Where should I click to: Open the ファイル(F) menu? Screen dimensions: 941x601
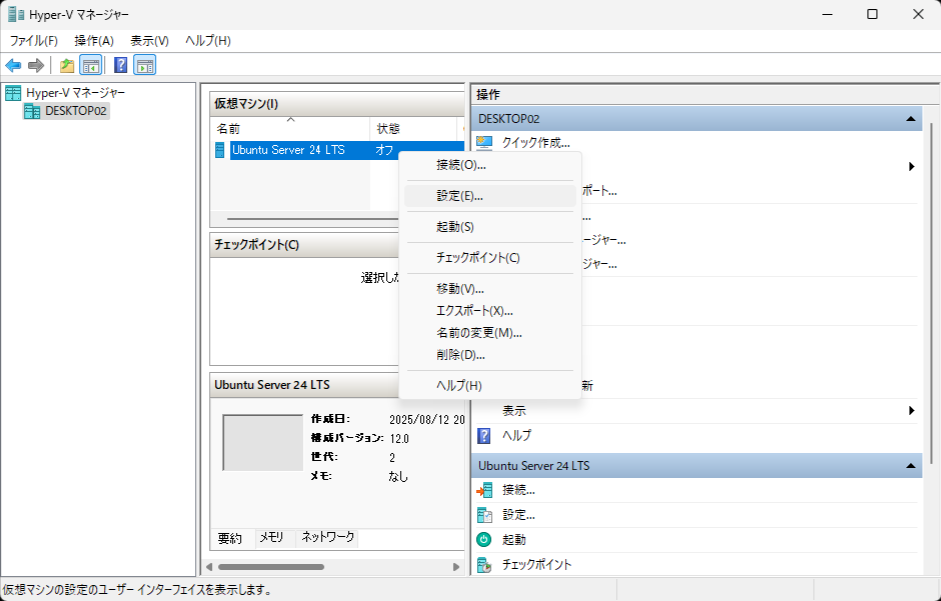click(x=34, y=41)
